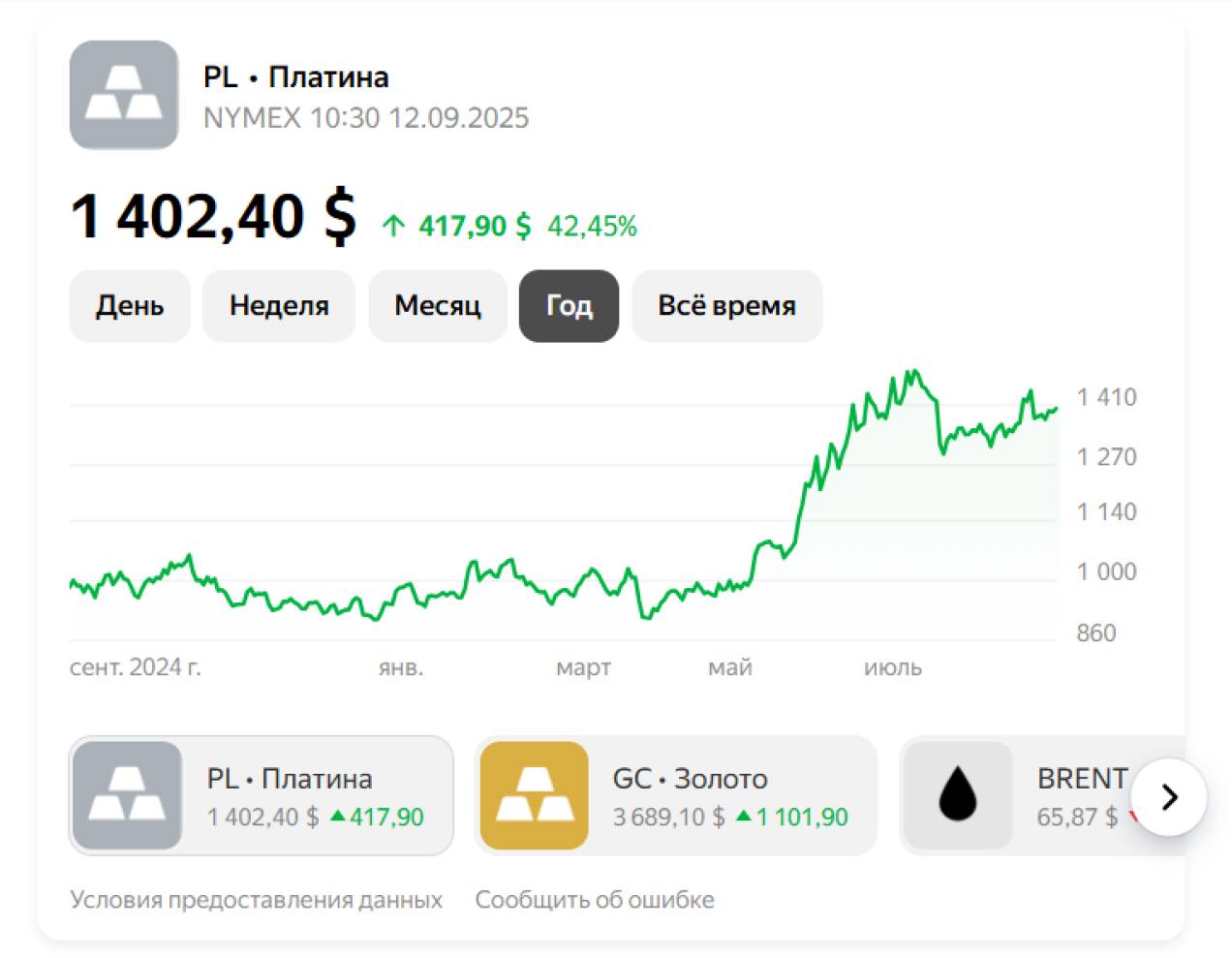Select the Неделя time range
This screenshot has height=958, width=1232.
pos(279,306)
